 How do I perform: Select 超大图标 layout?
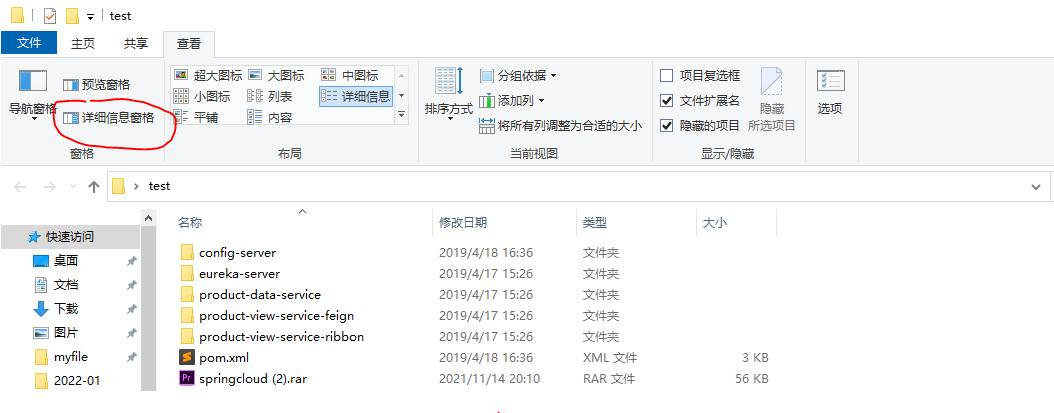click(x=208, y=75)
